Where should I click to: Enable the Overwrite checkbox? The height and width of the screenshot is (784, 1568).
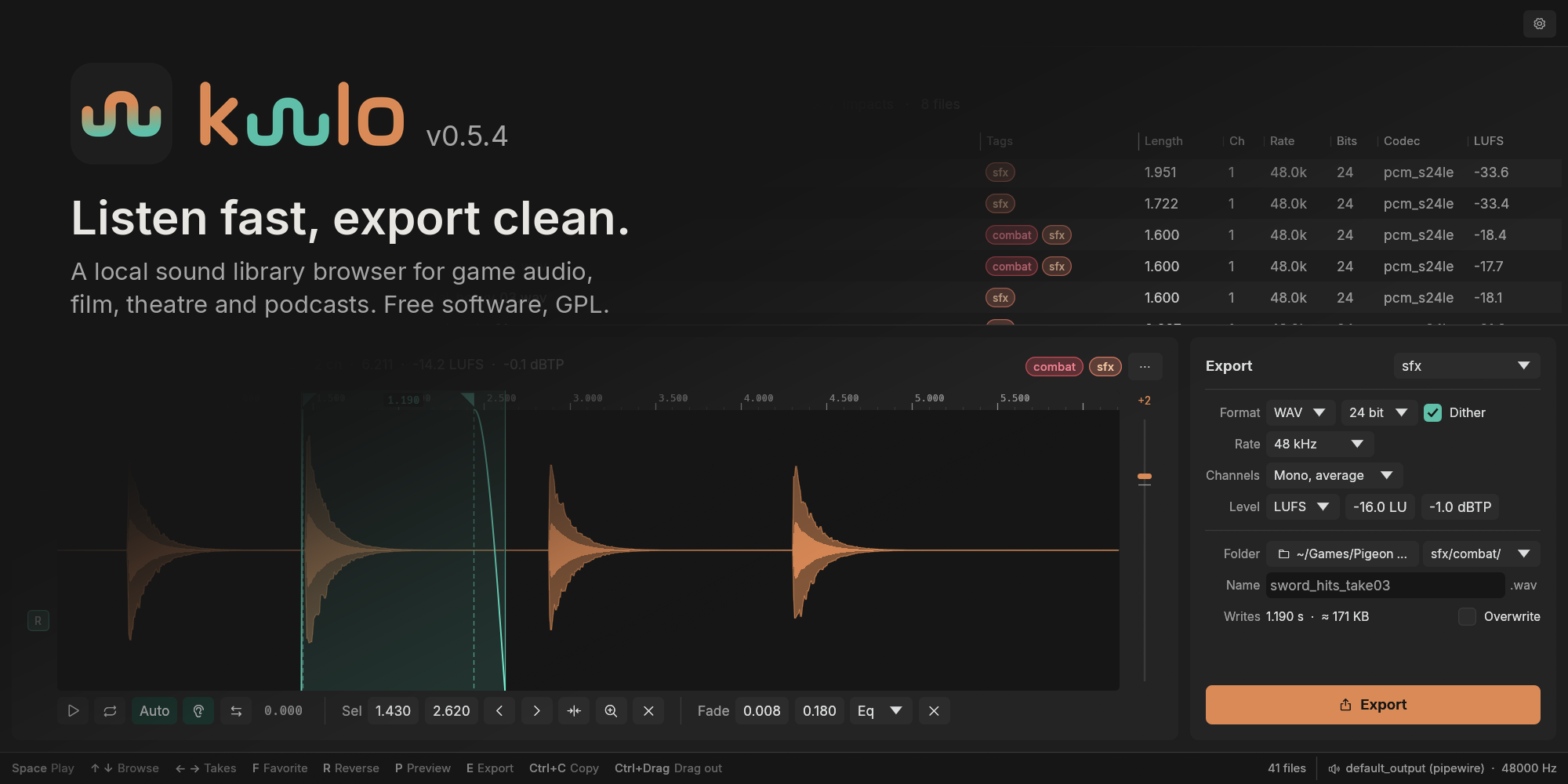coord(1467,616)
